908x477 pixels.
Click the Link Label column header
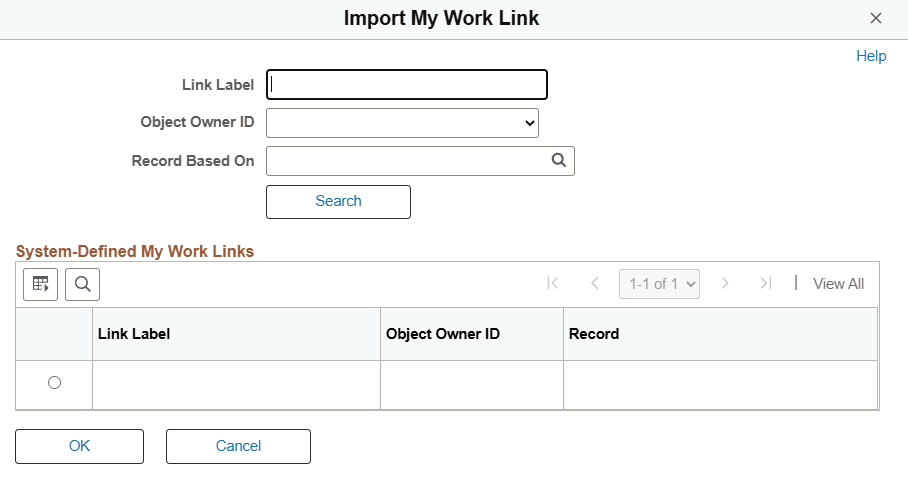134,334
